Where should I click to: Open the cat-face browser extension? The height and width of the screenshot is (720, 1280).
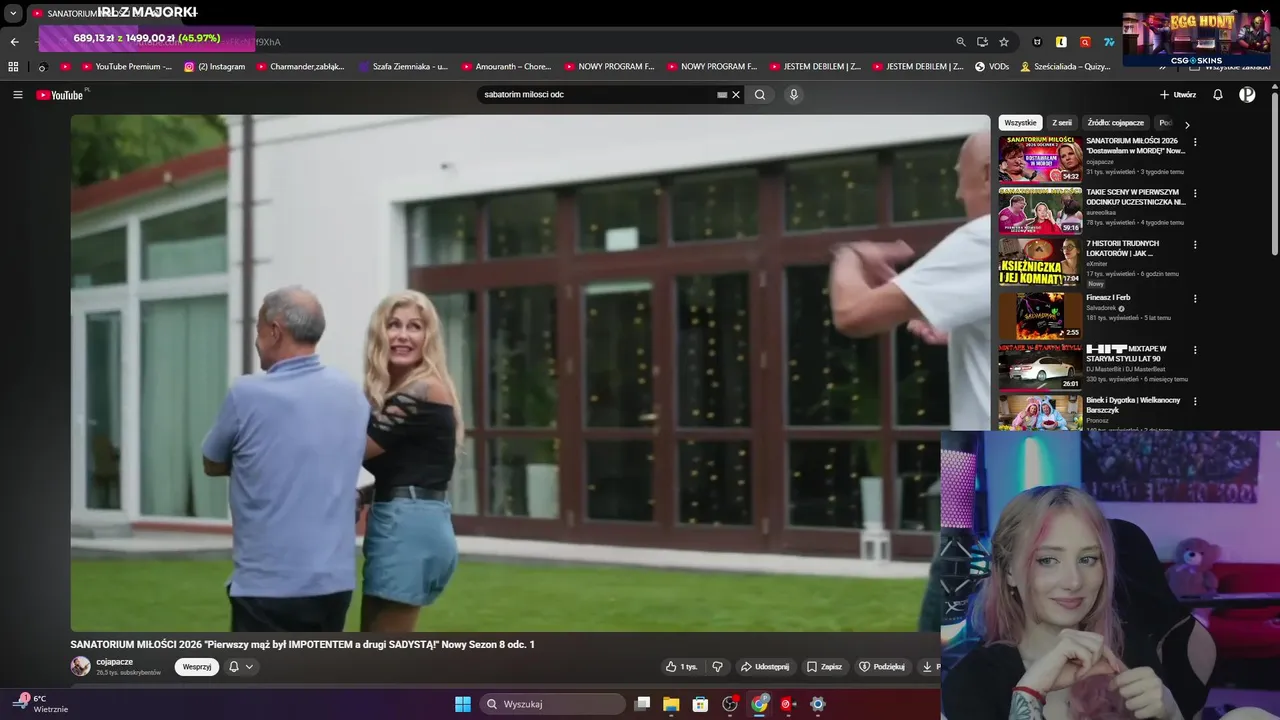(1037, 42)
